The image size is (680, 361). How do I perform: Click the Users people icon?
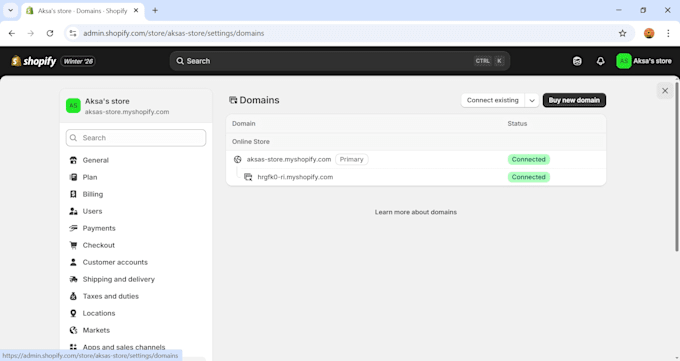[73, 211]
